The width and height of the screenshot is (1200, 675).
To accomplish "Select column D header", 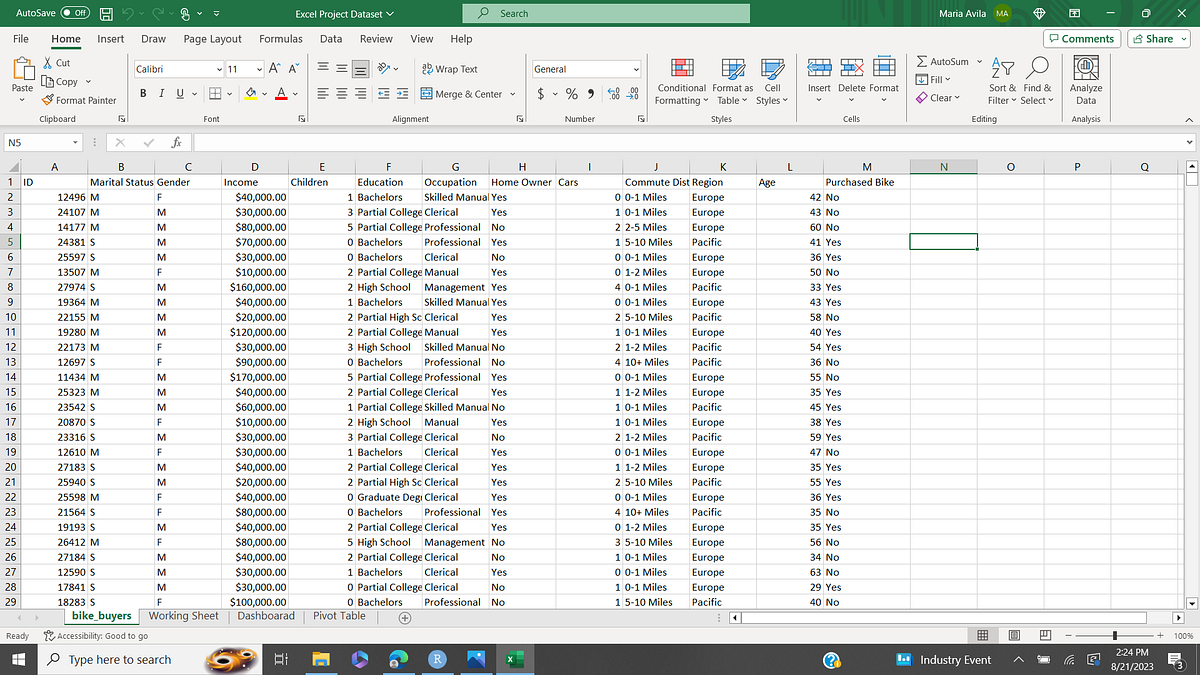I will 254,167.
